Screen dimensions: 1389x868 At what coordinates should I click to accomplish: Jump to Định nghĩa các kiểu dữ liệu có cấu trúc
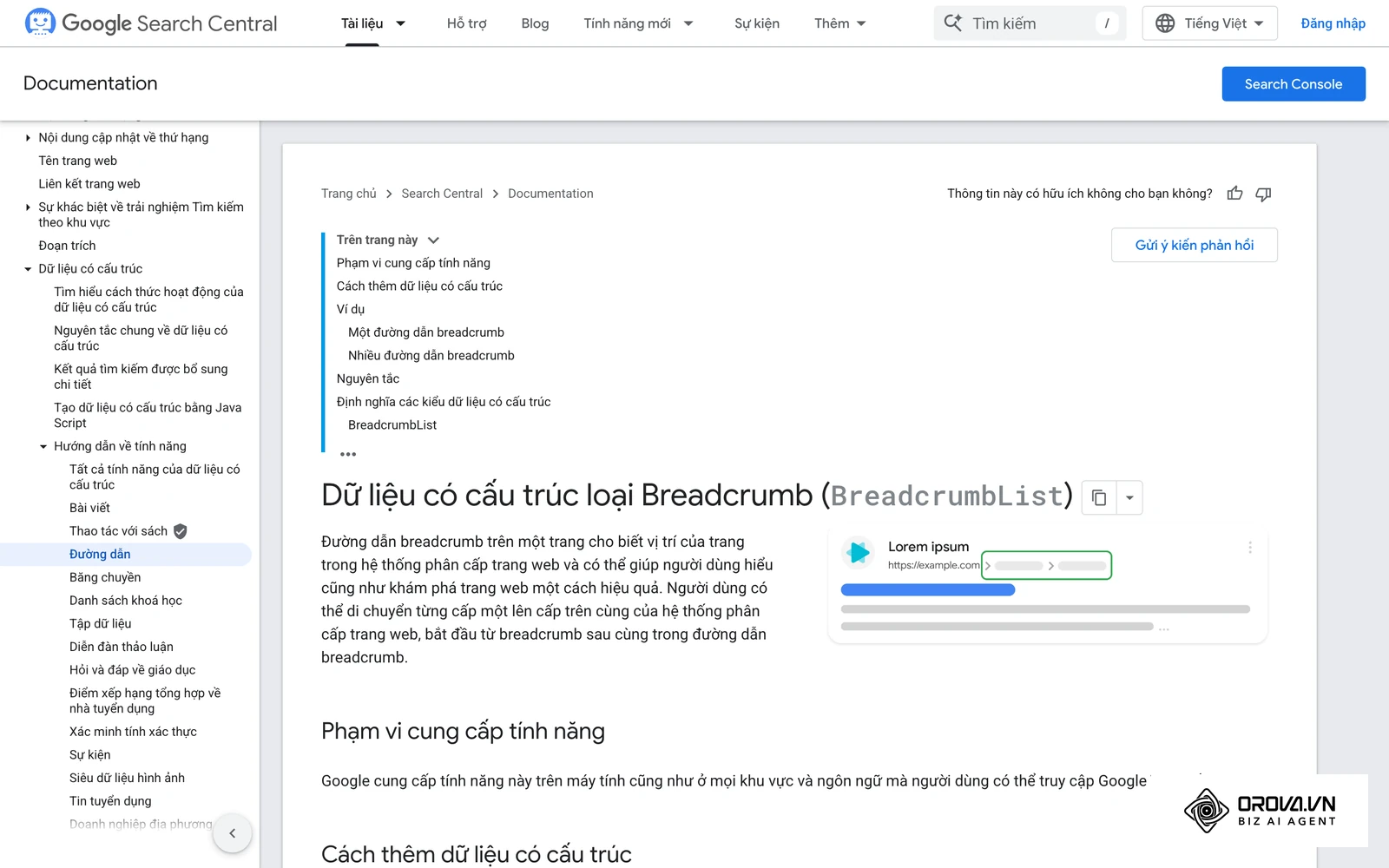444,402
